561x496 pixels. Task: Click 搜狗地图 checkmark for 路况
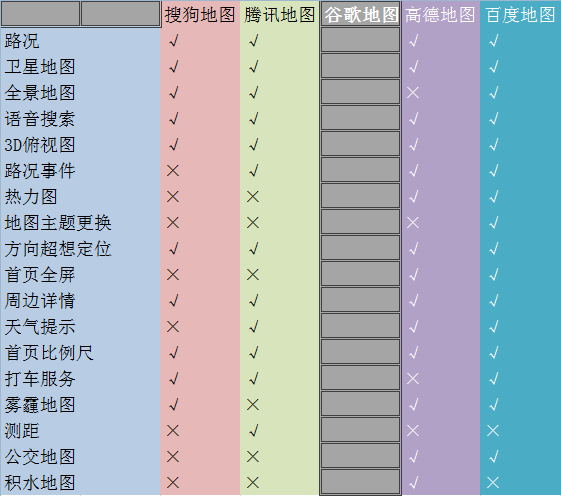pos(174,41)
